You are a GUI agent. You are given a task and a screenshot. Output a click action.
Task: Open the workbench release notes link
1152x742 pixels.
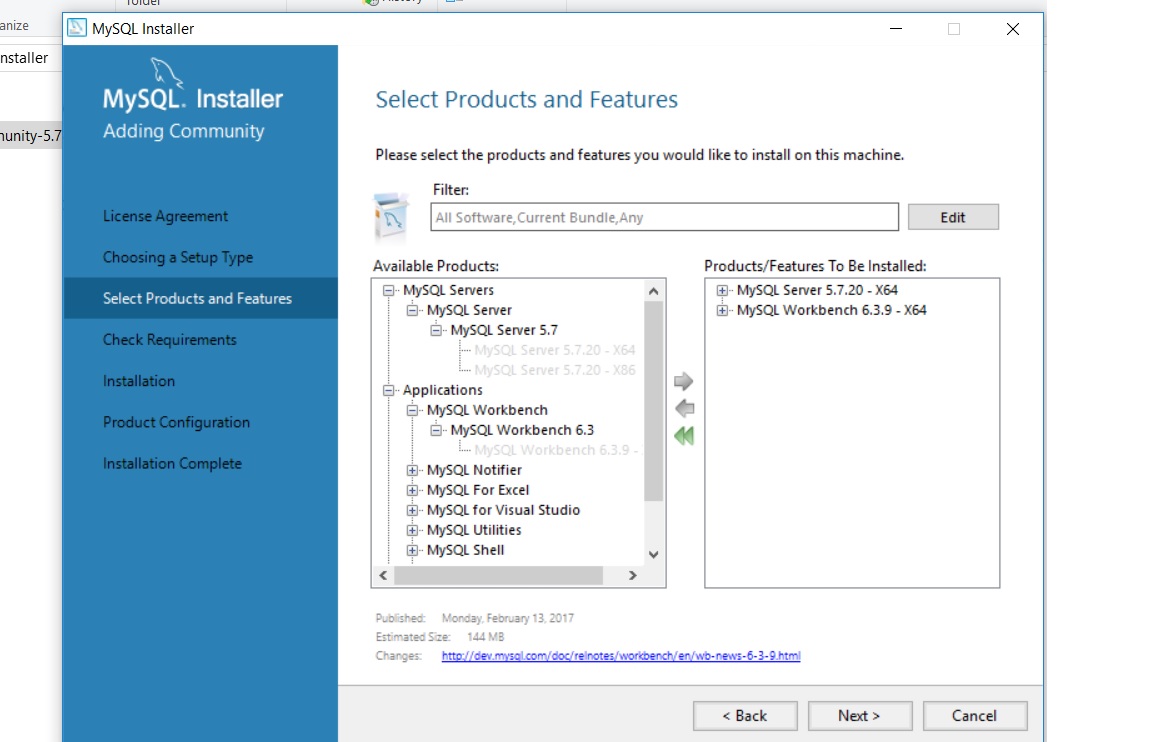tap(621, 655)
